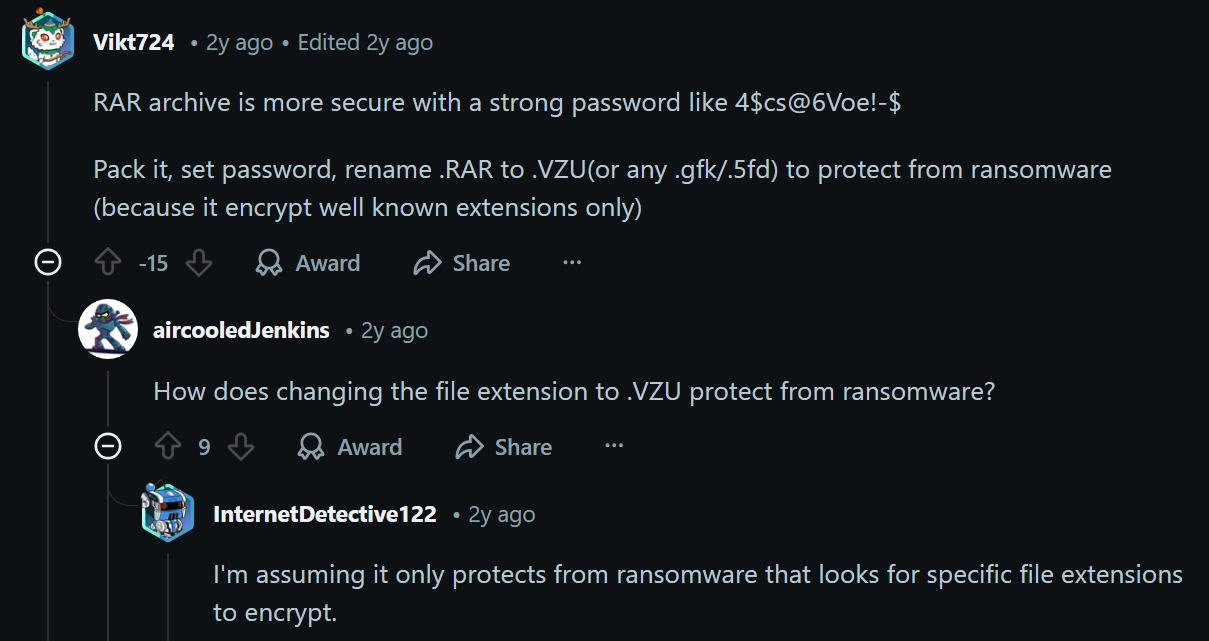Share Vikt724's comment

click(x=462, y=263)
